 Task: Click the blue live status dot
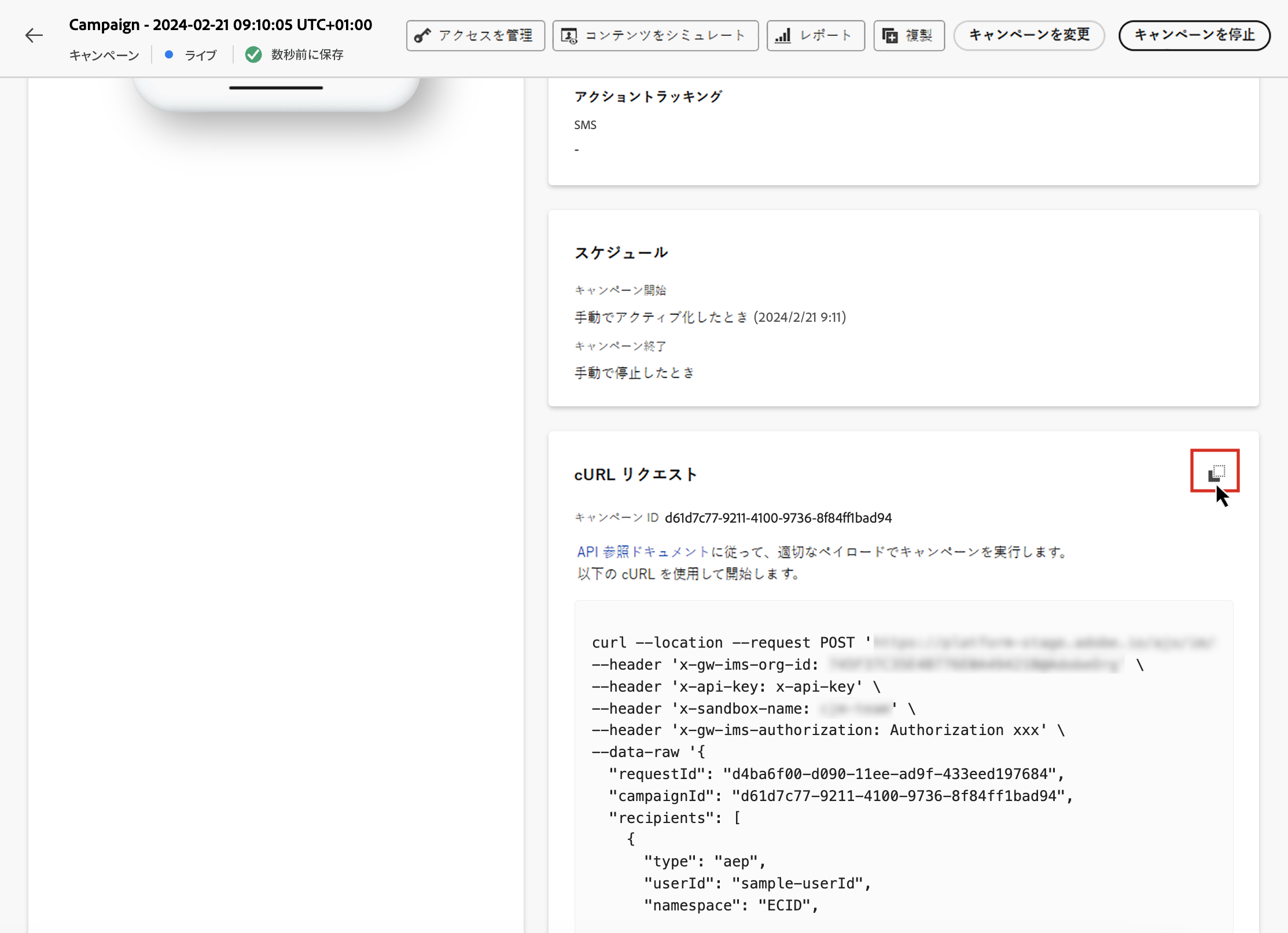click(x=169, y=55)
